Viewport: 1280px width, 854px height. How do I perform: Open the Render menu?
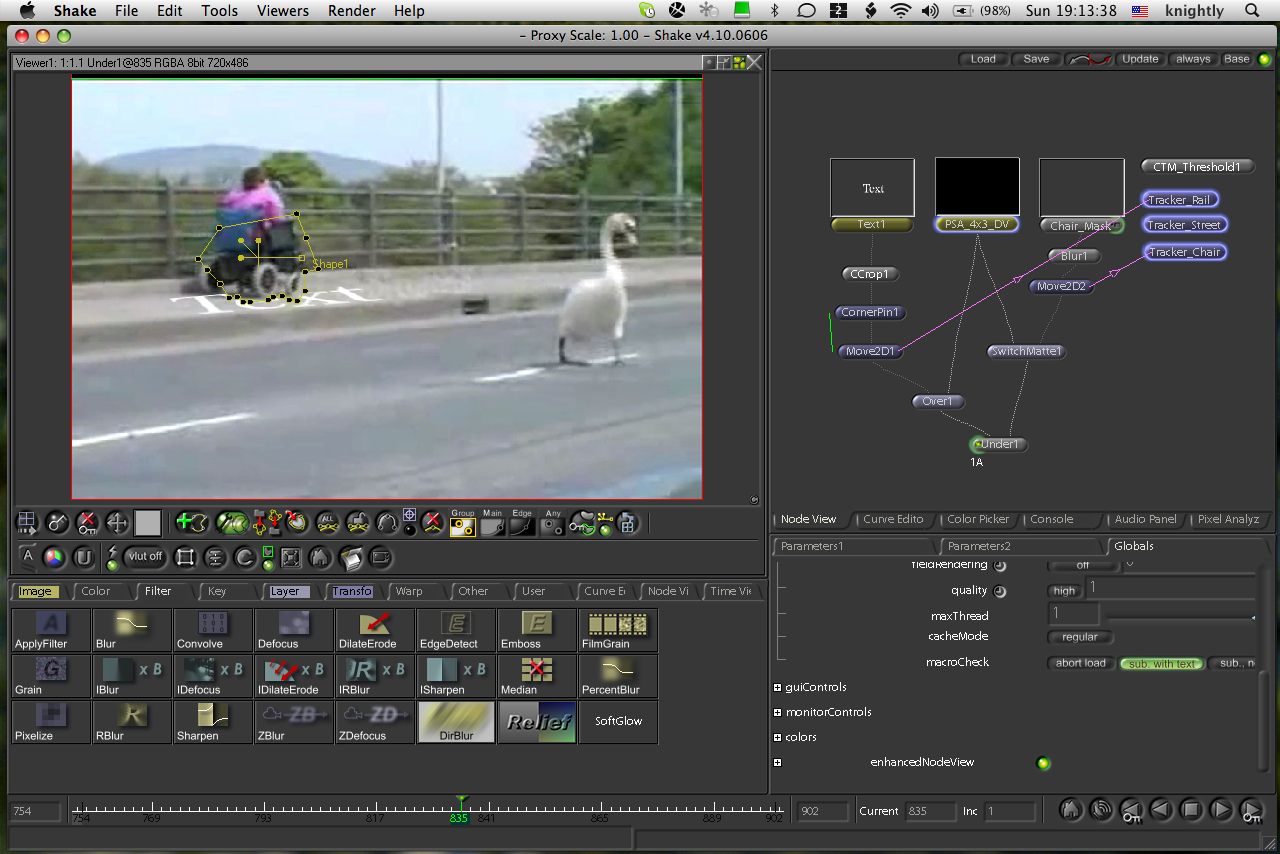pos(351,11)
